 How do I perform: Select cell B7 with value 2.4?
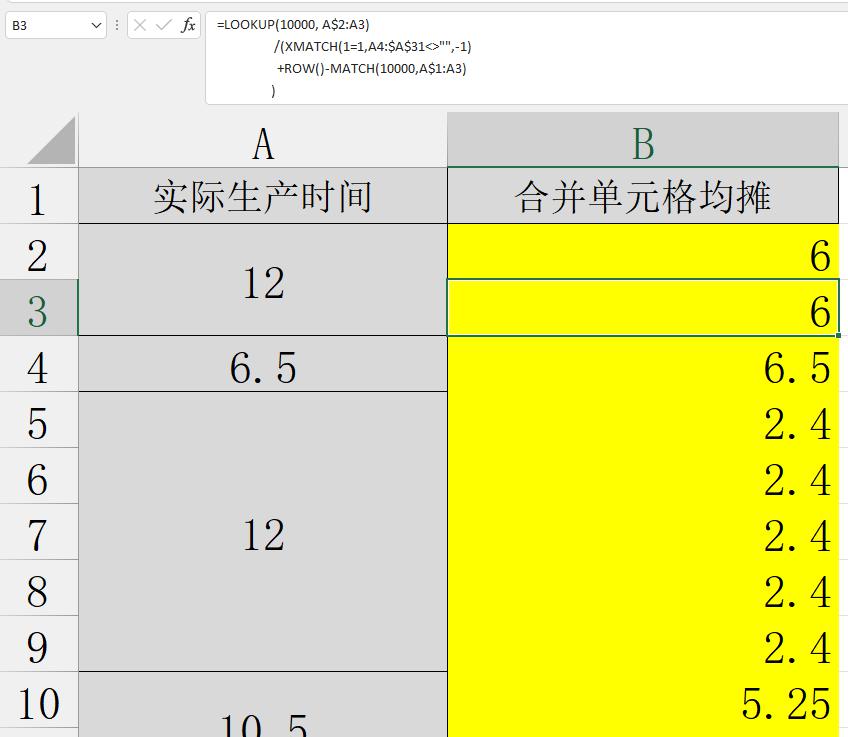643,532
